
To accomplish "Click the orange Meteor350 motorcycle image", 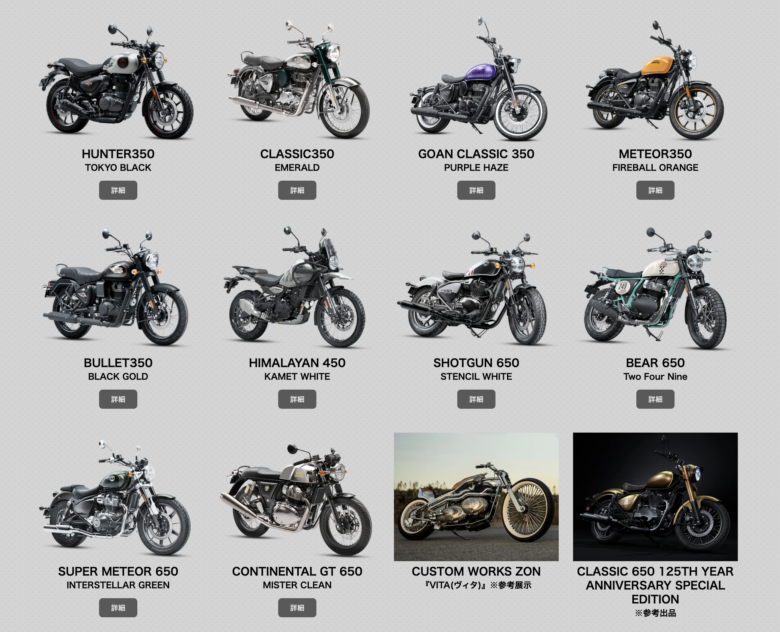I will [655, 81].
